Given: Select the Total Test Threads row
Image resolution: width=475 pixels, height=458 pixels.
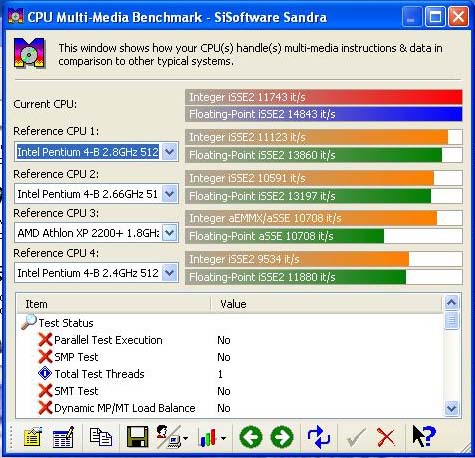Looking at the screenshot, I should coord(230,374).
